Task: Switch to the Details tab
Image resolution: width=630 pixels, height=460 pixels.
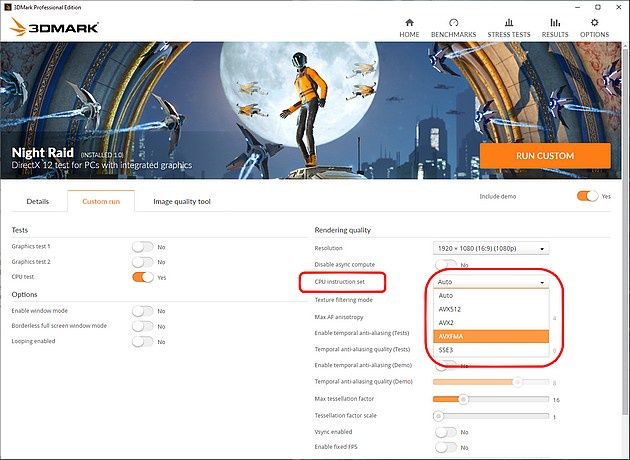Action: pyautogui.click(x=38, y=201)
